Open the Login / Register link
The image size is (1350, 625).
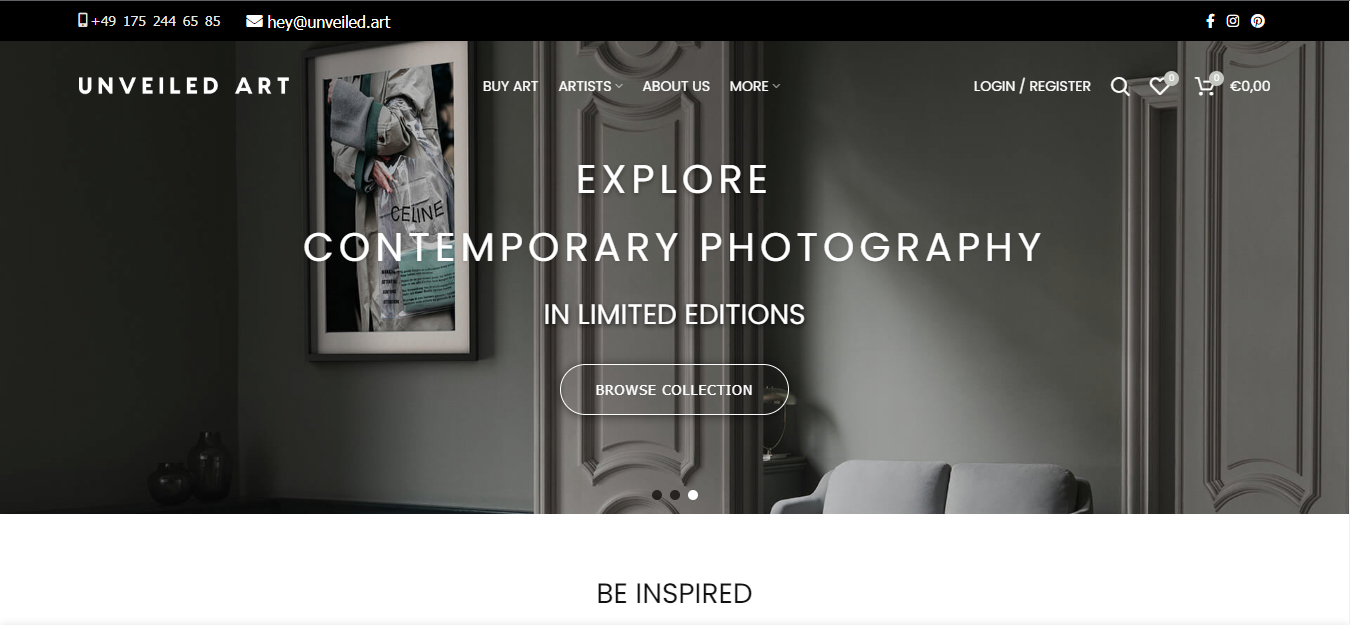coord(1032,86)
